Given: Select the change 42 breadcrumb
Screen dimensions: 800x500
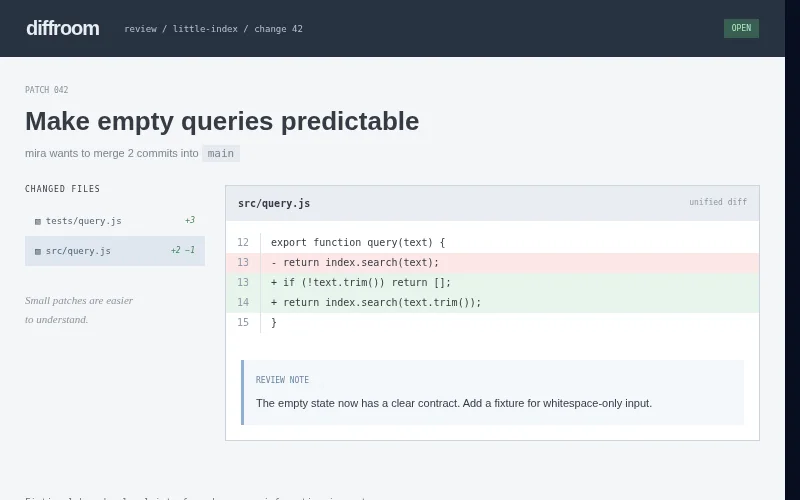Looking at the screenshot, I should tap(279, 29).
